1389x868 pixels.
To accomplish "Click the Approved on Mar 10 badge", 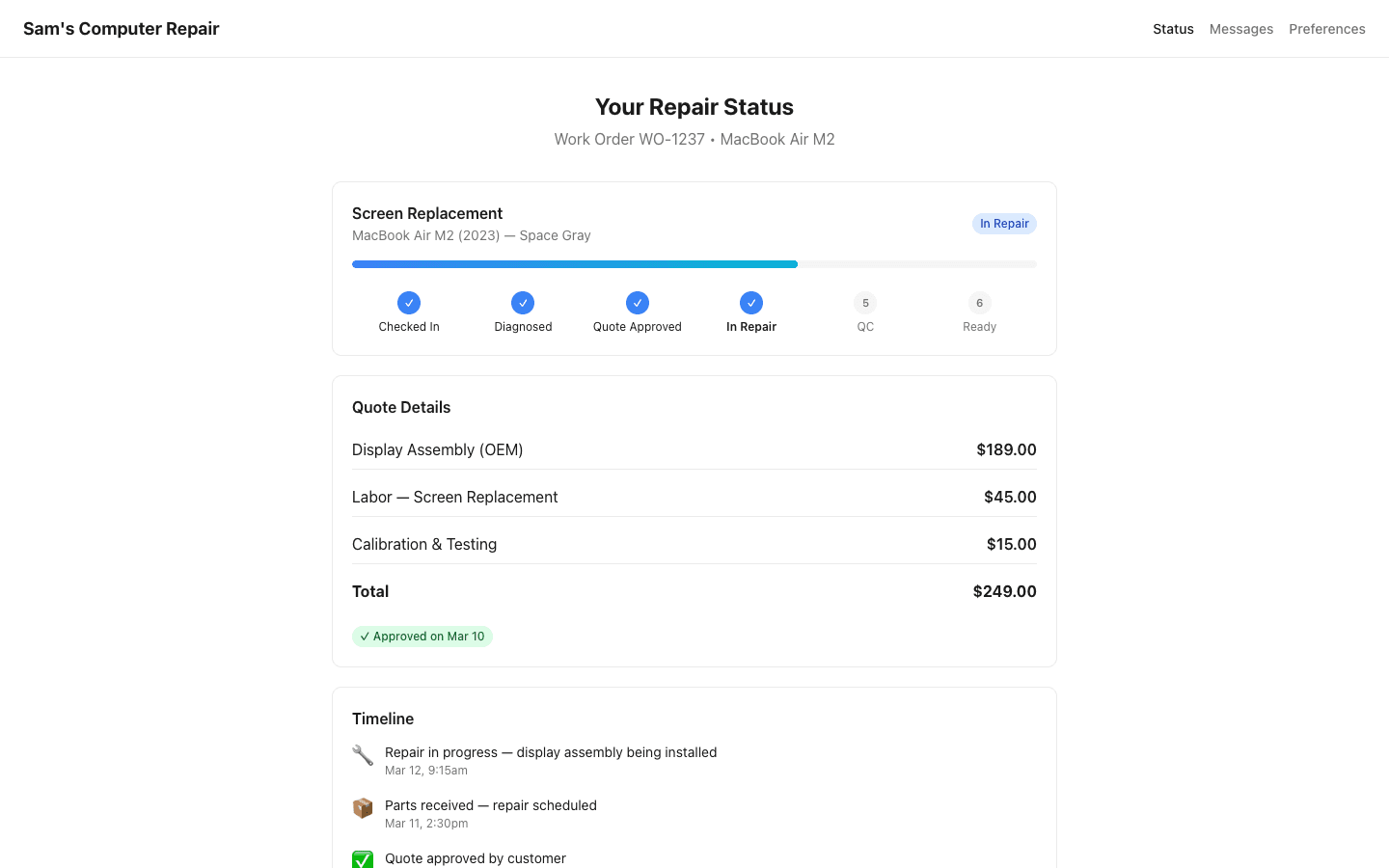I will pos(422,637).
